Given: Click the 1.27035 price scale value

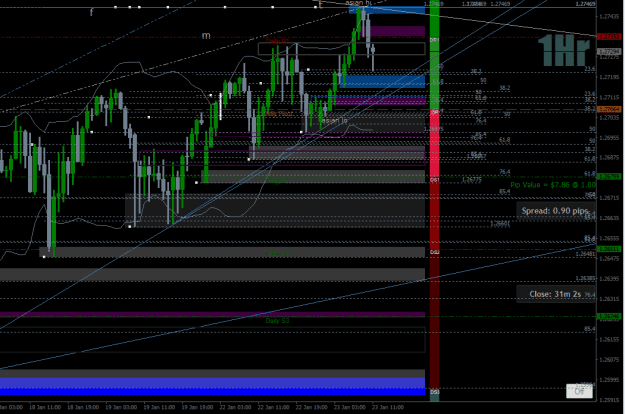Looking at the screenshot, I should [609, 118].
